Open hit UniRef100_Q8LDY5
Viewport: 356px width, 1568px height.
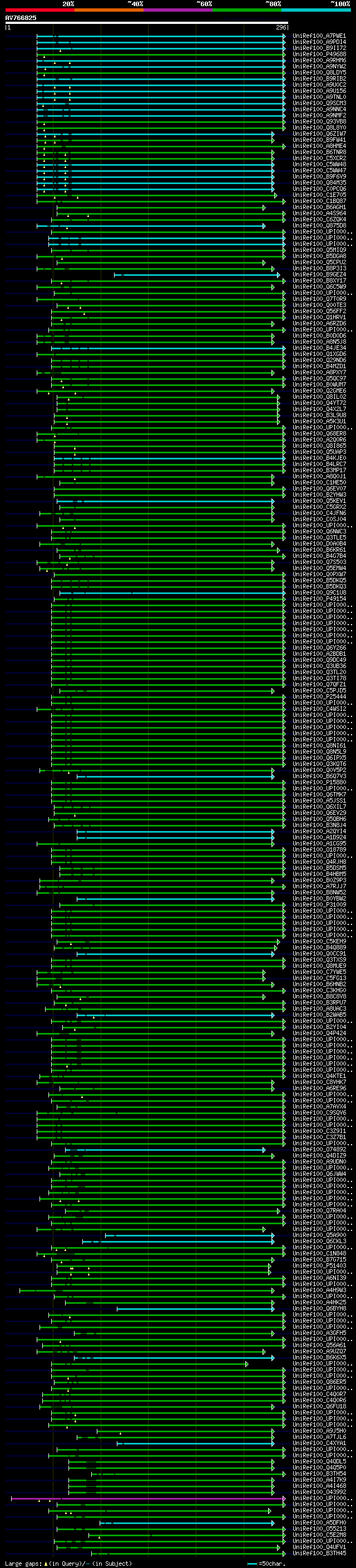(x=319, y=72)
